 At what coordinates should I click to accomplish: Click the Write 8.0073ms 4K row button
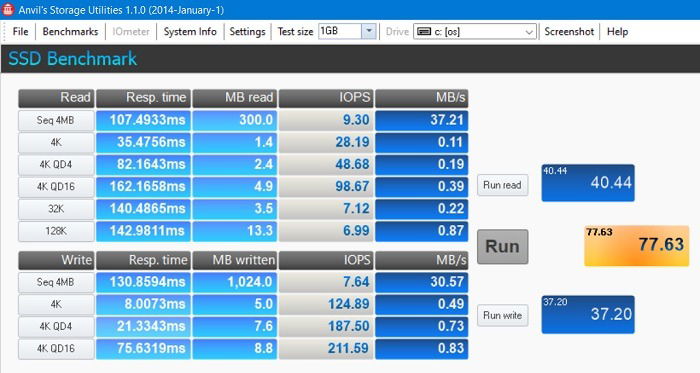tap(56, 304)
